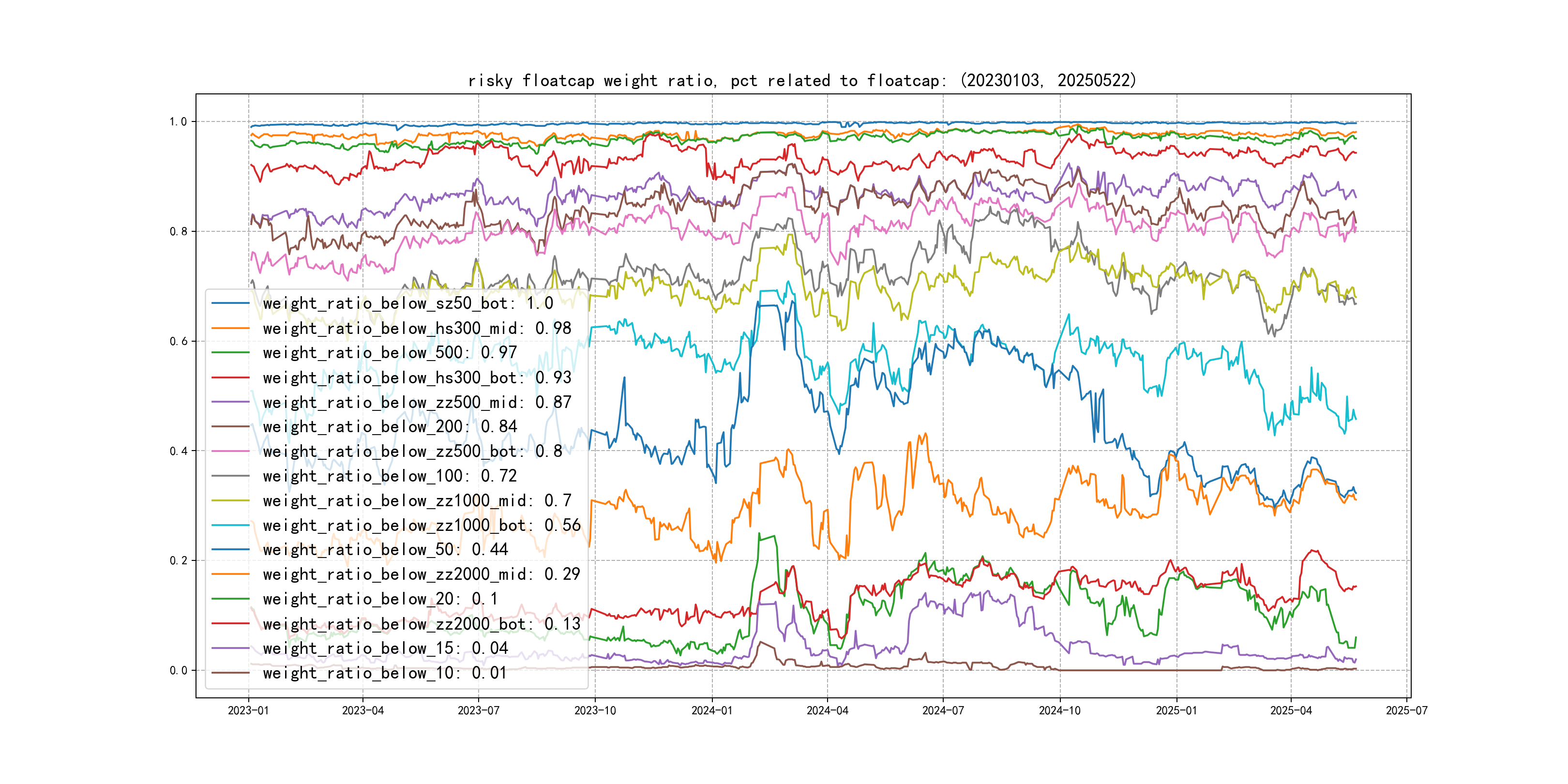
Task: Click the x-axis label 2023-01
Action: [248, 710]
